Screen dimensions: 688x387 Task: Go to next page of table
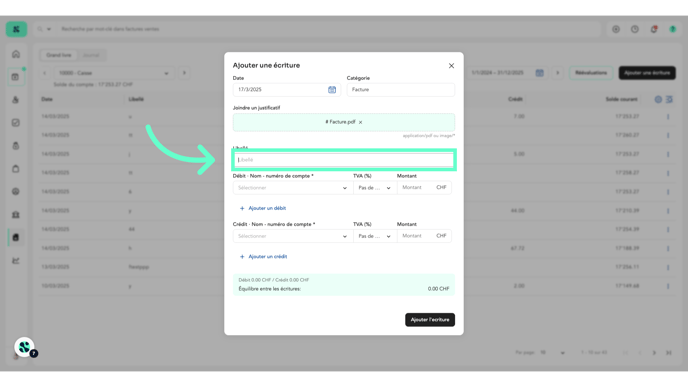tap(654, 353)
